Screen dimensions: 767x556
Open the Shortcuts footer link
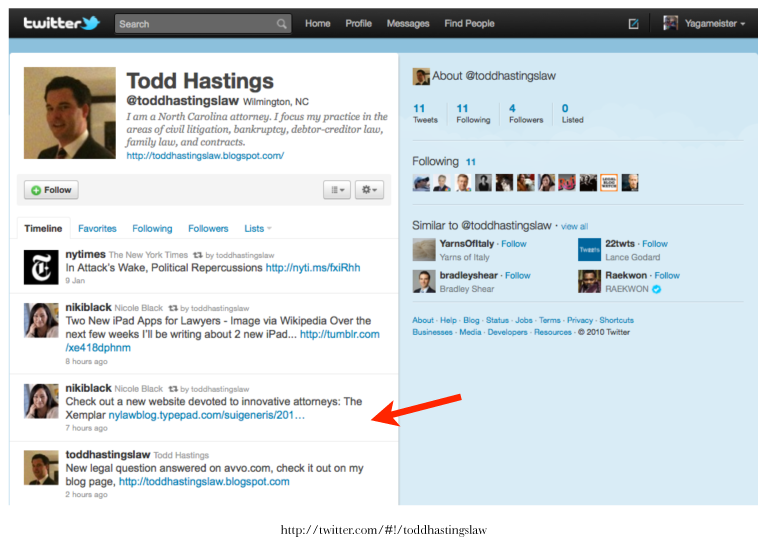616,320
